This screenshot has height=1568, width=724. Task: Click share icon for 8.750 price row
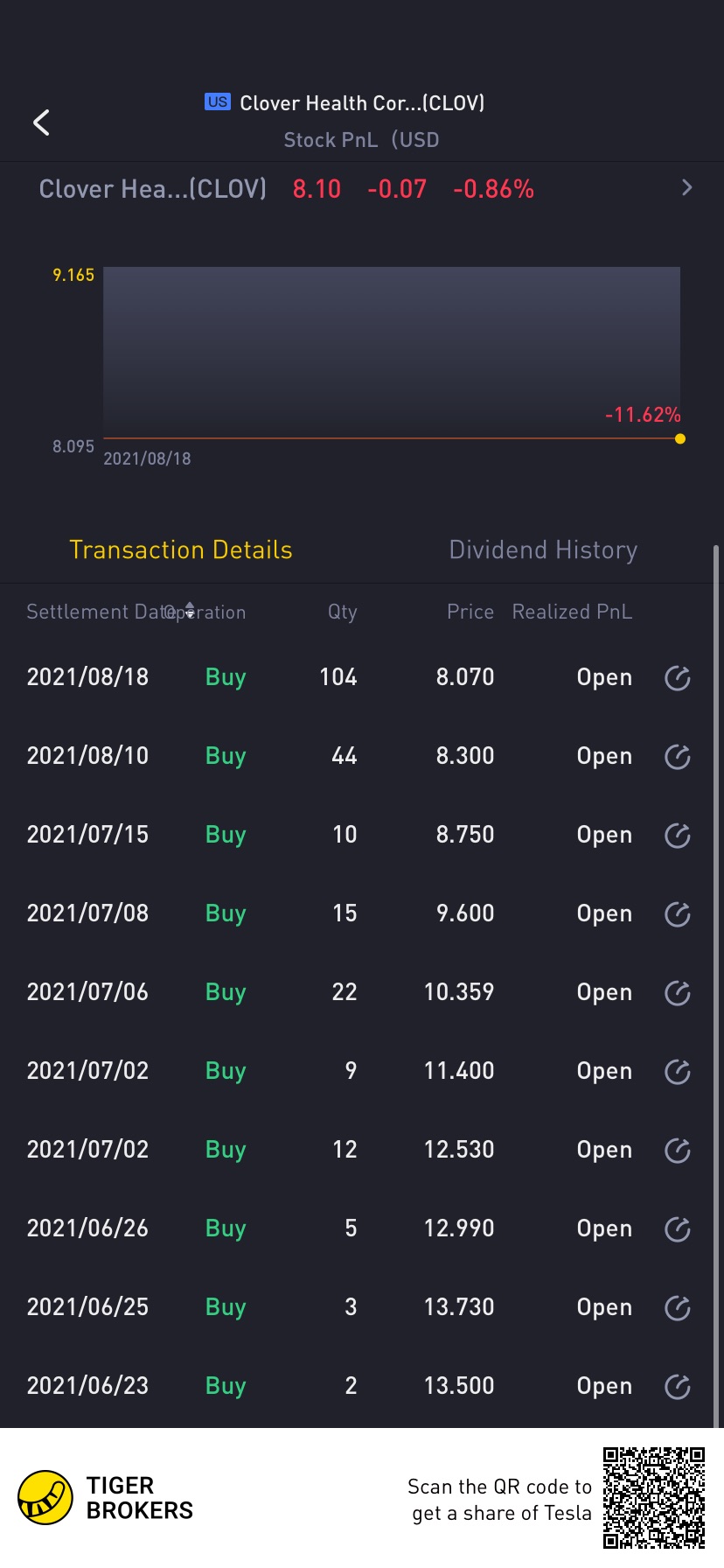(x=678, y=836)
